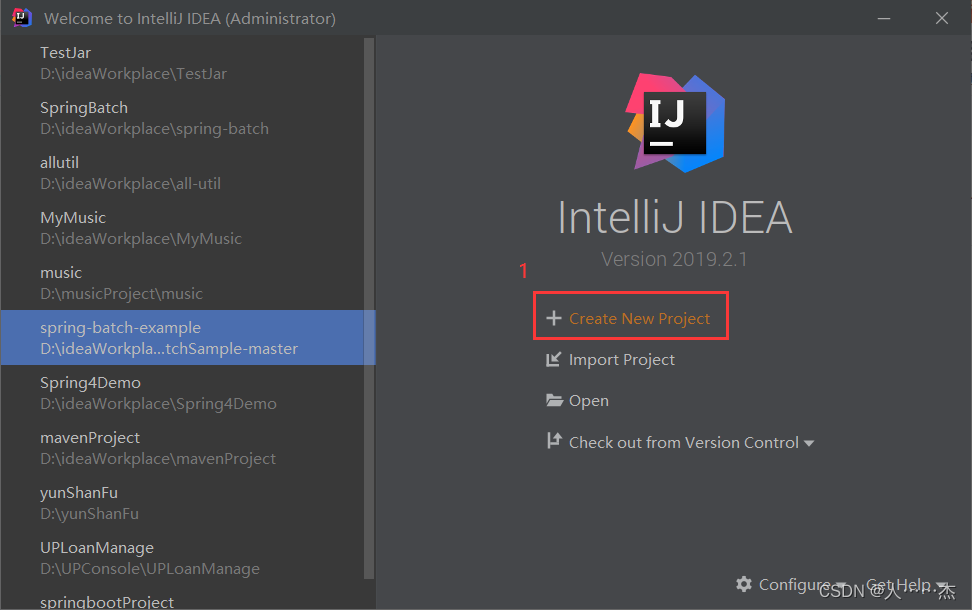
Task: Choose Import Project
Action: pos(622,360)
